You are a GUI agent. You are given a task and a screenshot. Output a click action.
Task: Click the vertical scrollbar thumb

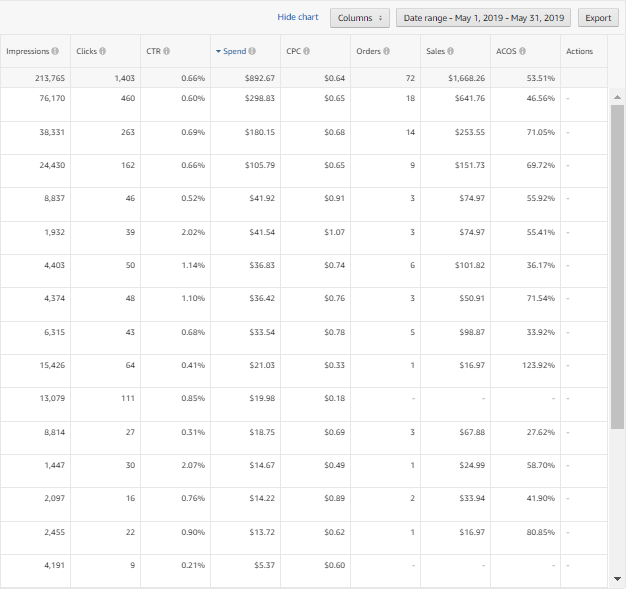tap(617, 265)
